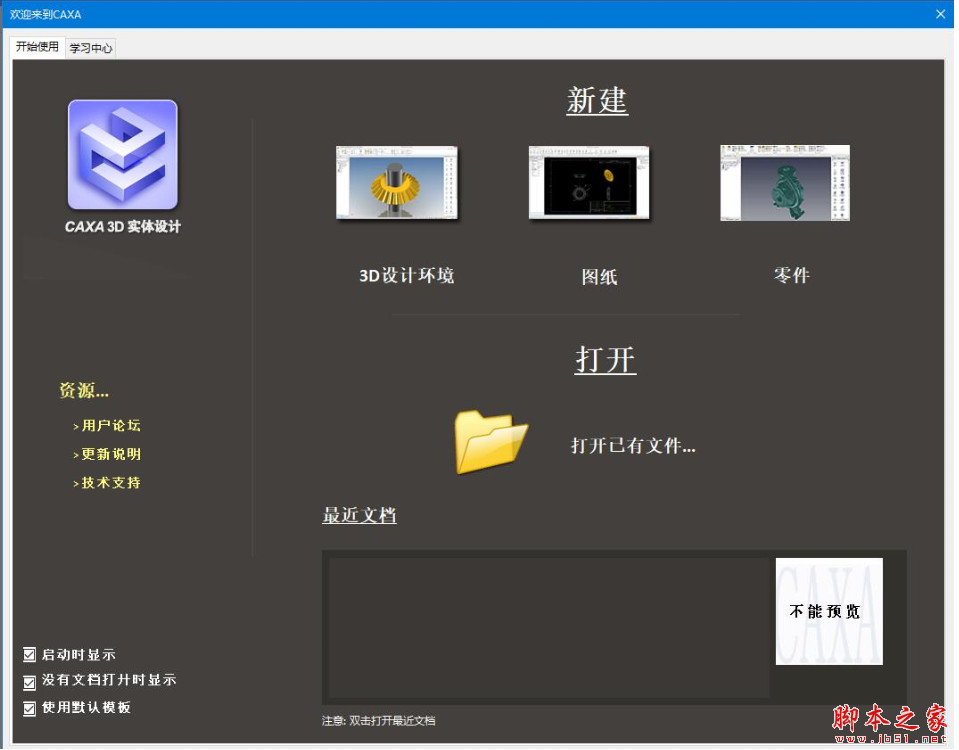Click 技术支持 for technical support
The height and width of the screenshot is (750, 959).
tap(108, 483)
